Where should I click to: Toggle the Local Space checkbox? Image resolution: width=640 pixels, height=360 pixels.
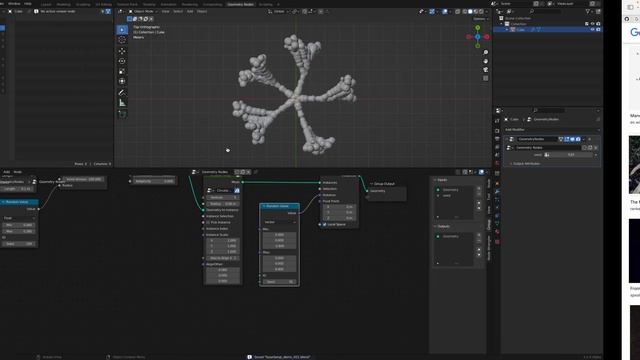click(324, 224)
